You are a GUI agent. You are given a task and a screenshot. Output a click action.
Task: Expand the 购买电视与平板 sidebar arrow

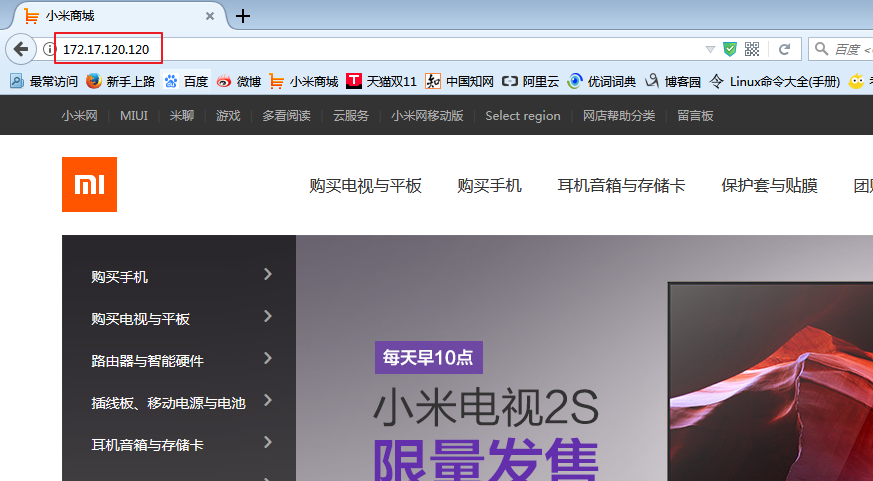(x=268, y=316)
